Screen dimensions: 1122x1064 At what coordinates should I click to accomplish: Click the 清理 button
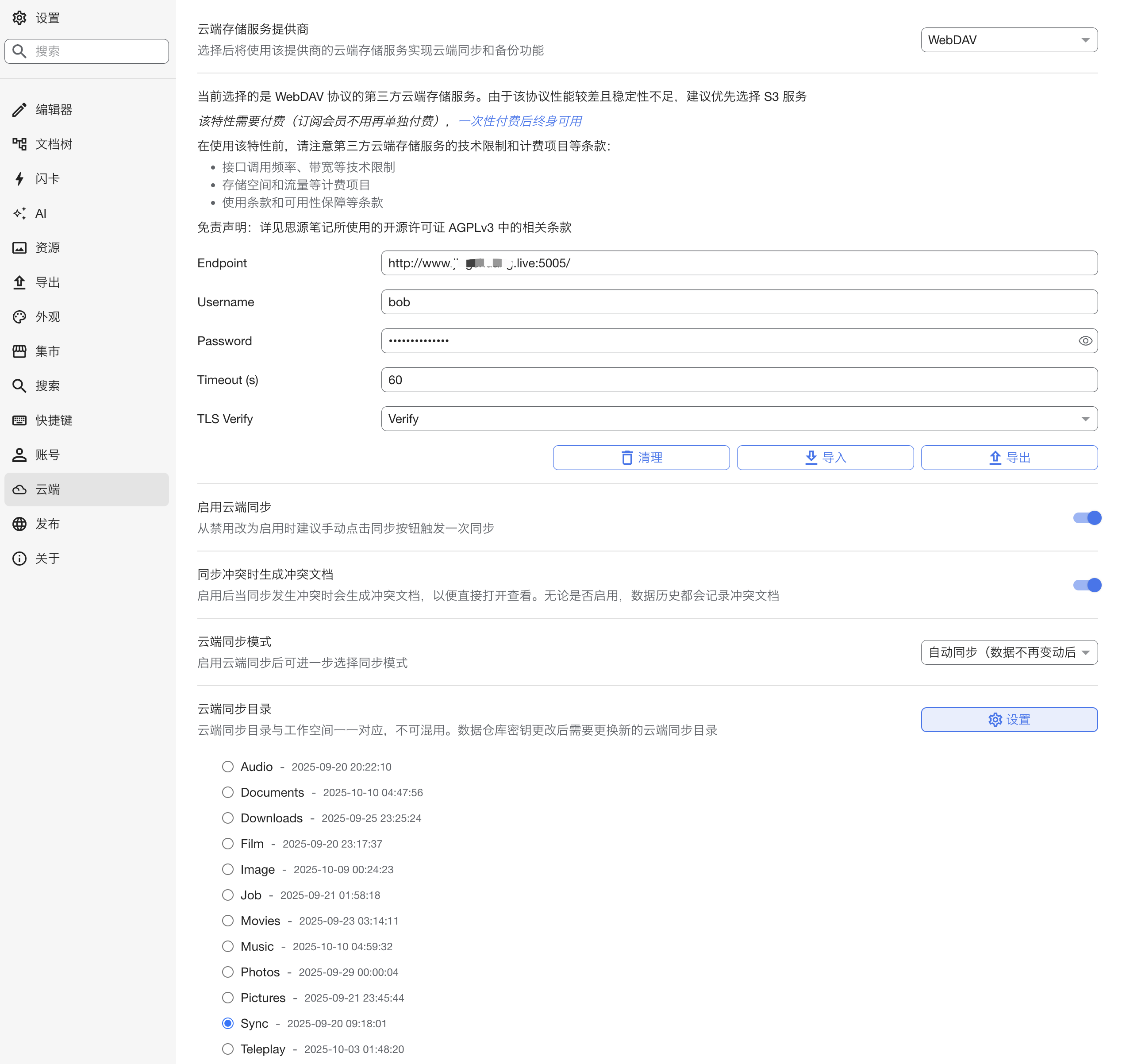(641, 458)
